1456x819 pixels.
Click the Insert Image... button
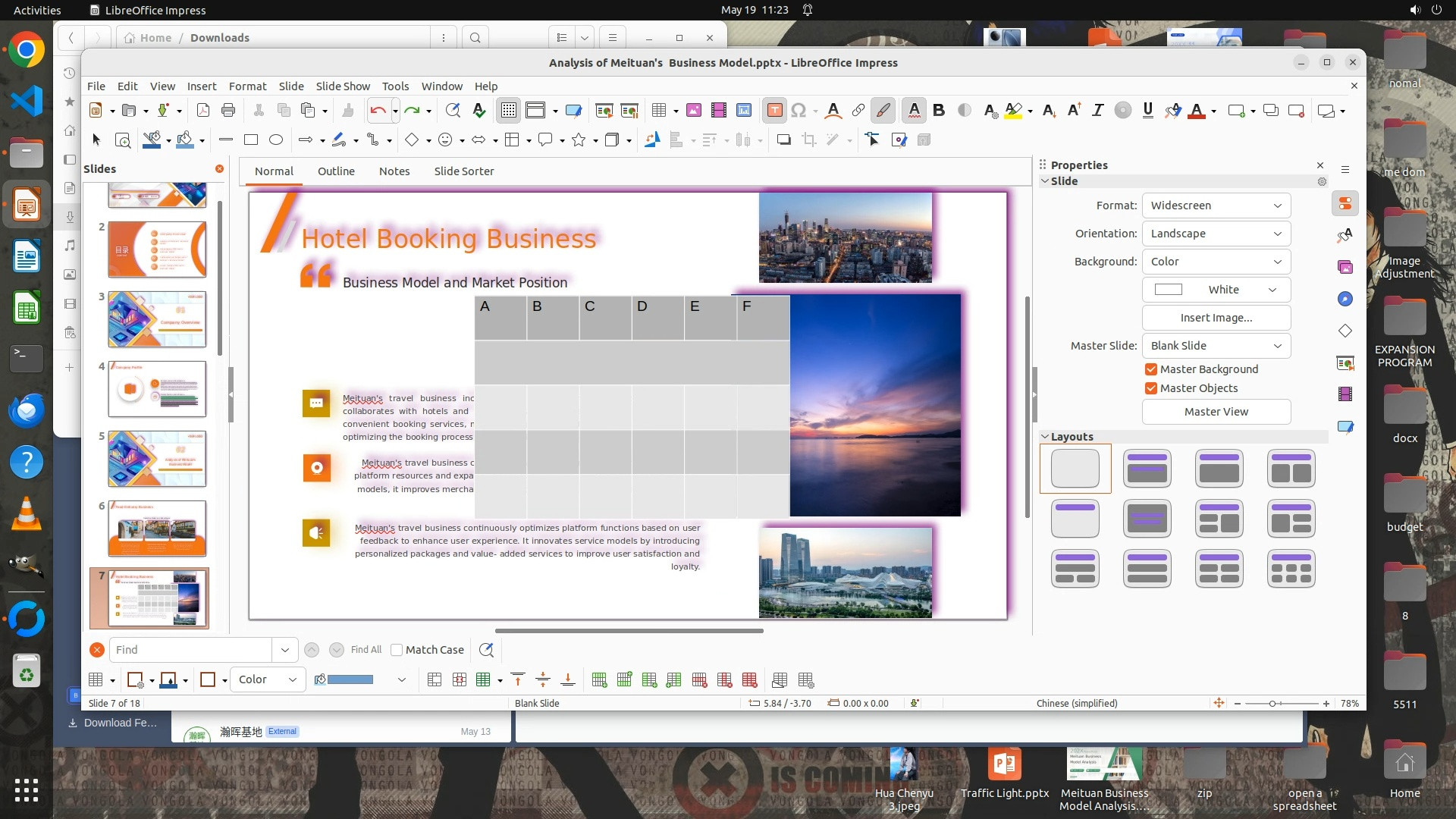(1216, 318)
